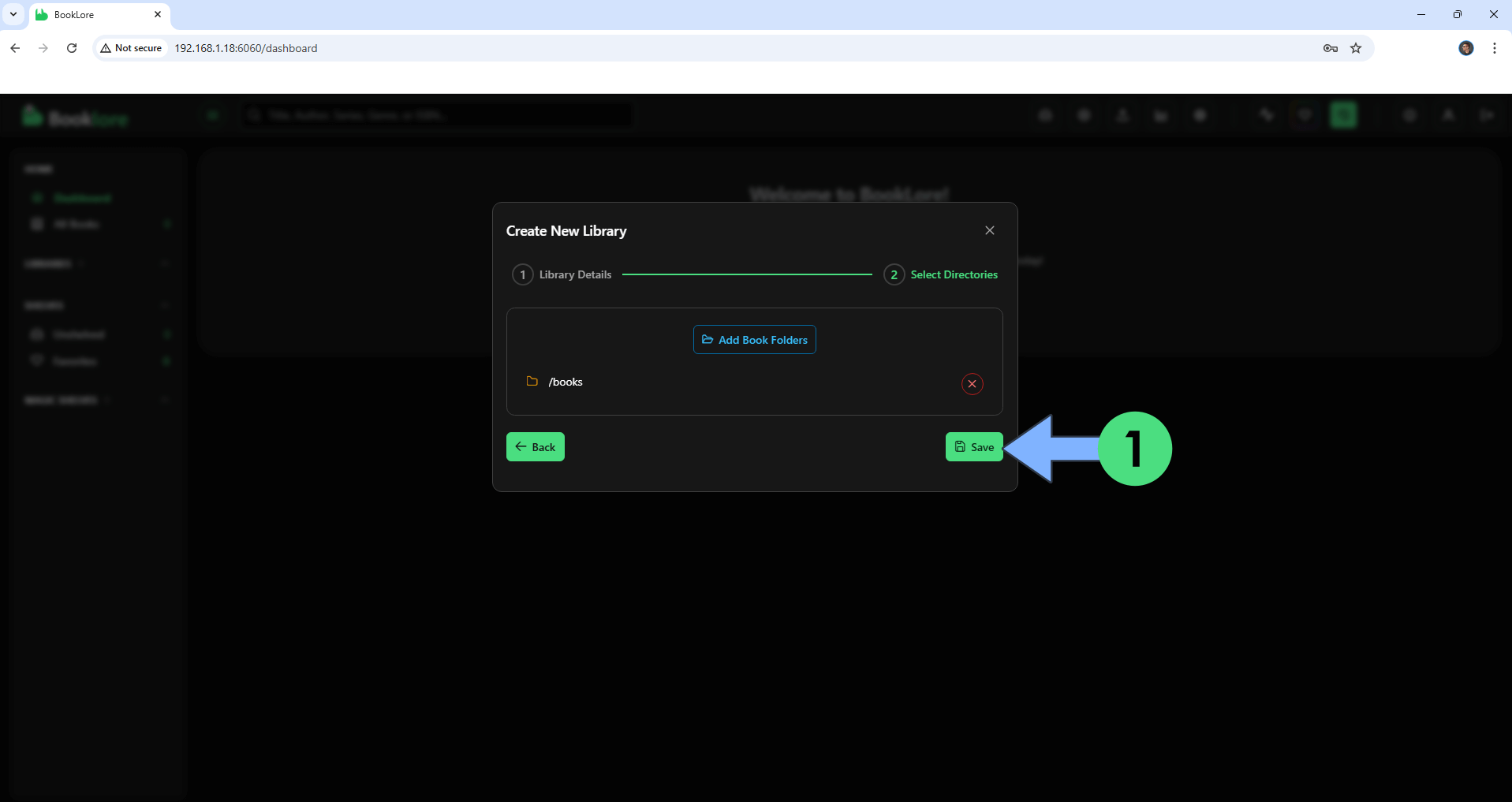Open the Chrome three-dot menu
The image size is (1512, 802).
(1494, 48)
